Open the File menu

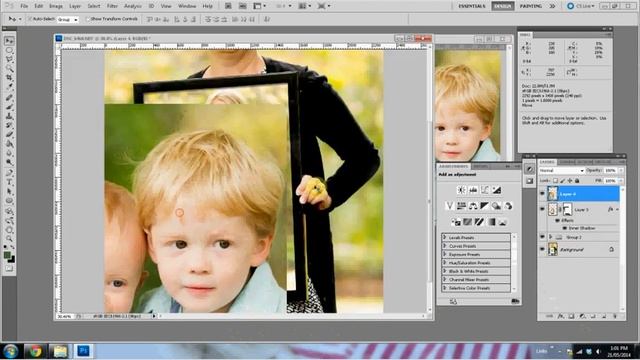point(24,6)
